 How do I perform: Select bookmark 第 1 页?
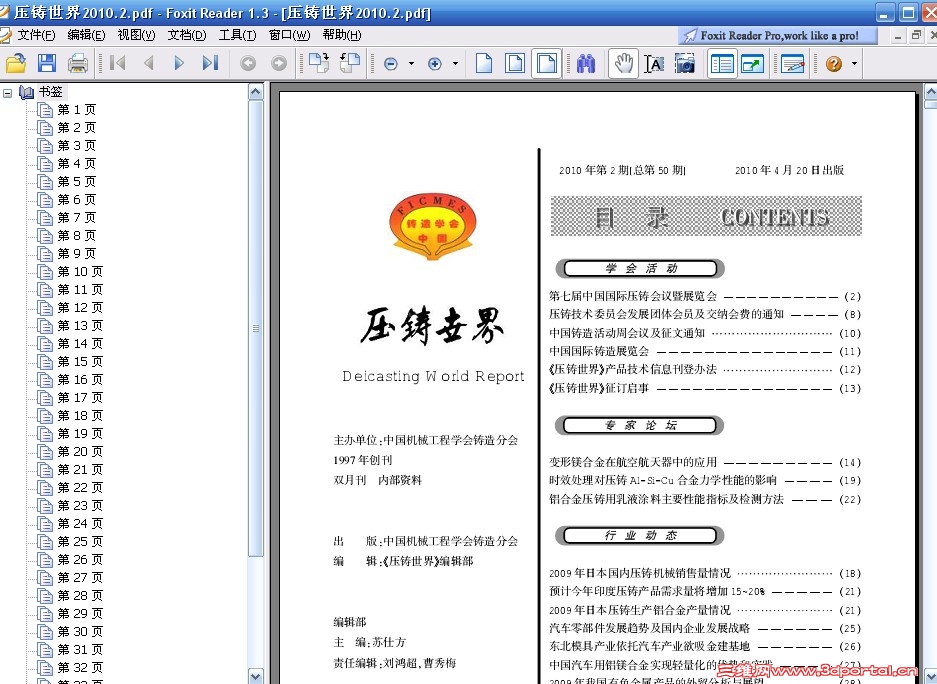[x=76, y=110]
